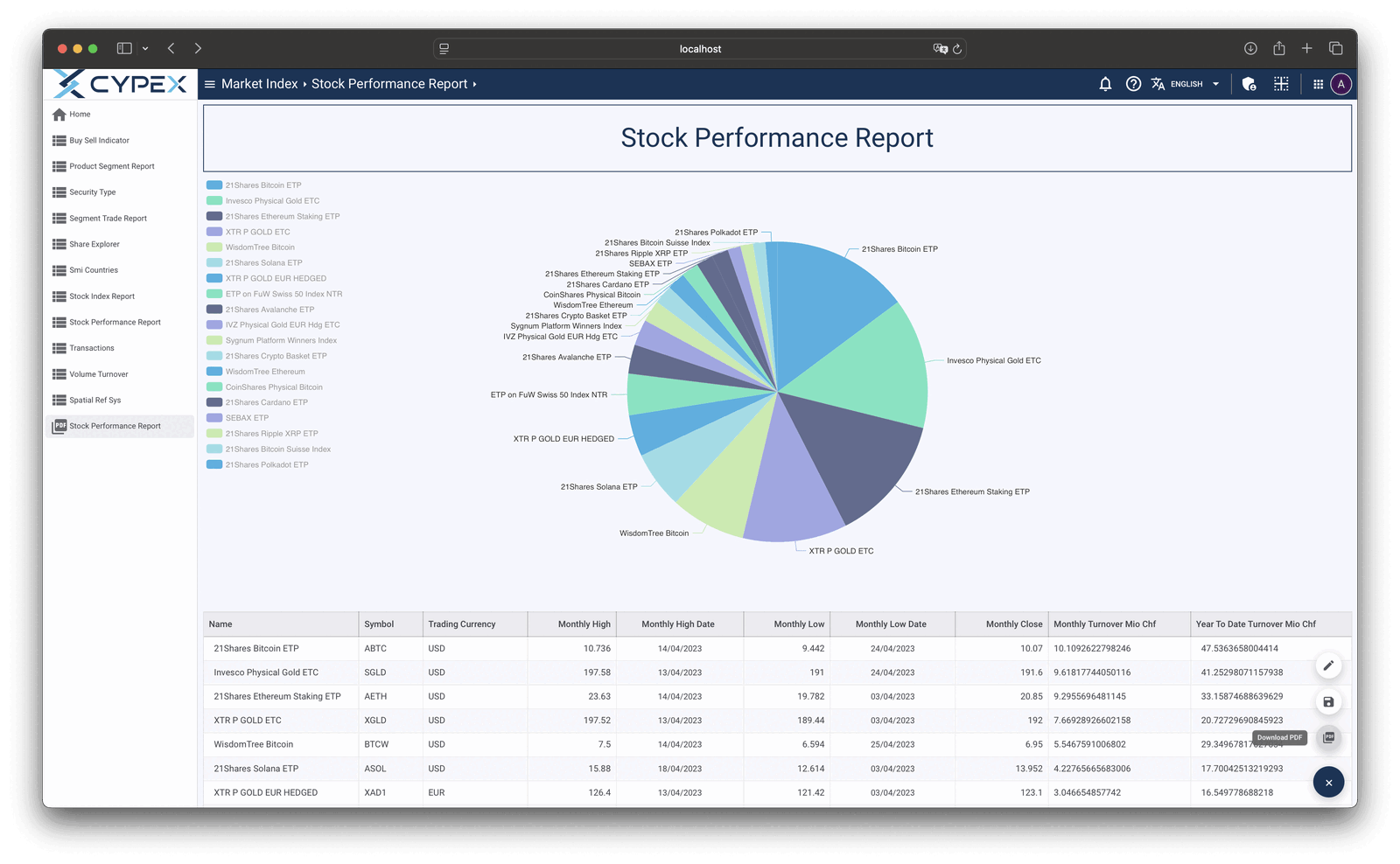The width and height of the screenshot is (1400, 864).
Task: Expand the chevron after Stock Performance Report breadcrumb
Action: click(474, 84)
